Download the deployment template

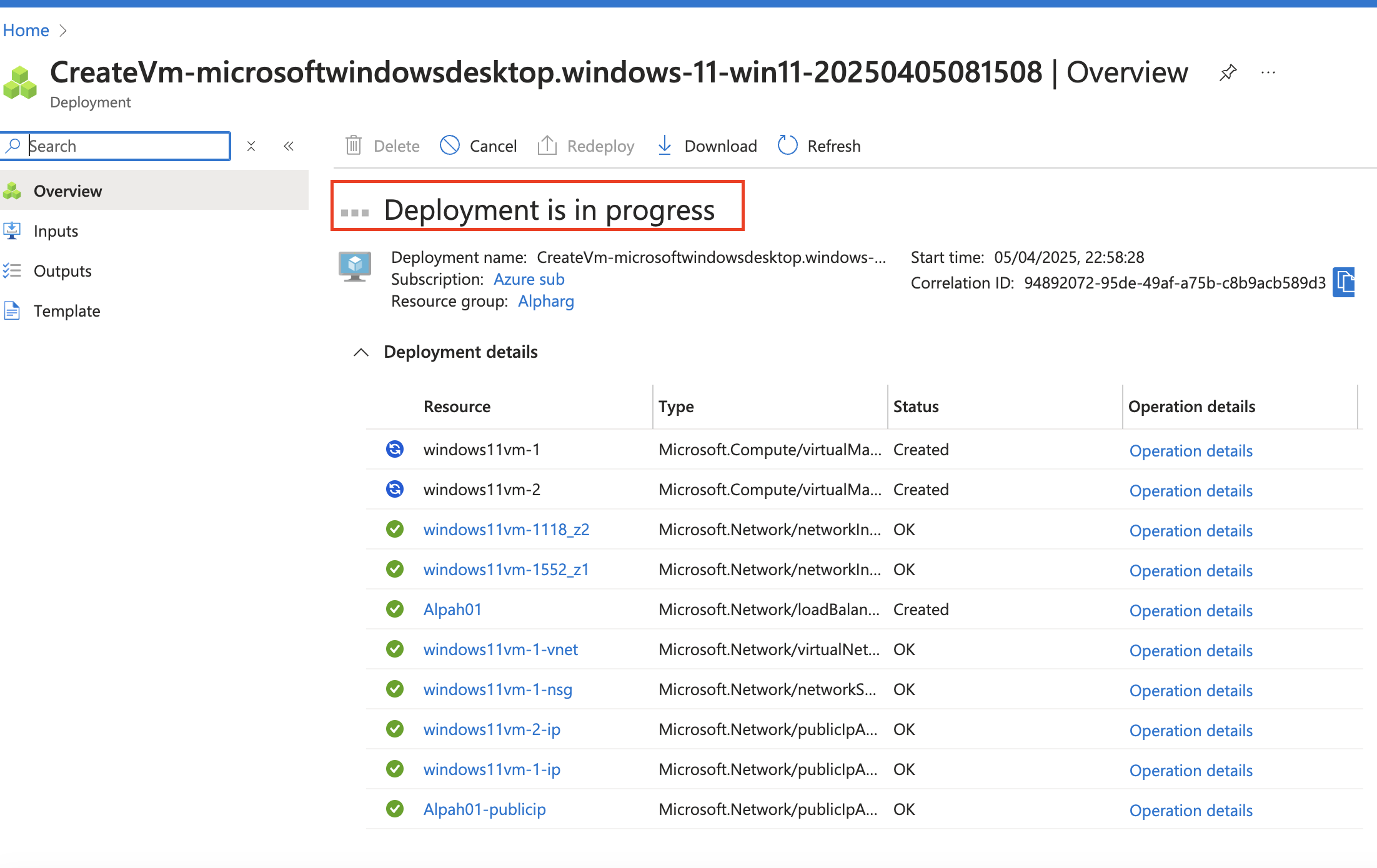[x=707, y=145]
